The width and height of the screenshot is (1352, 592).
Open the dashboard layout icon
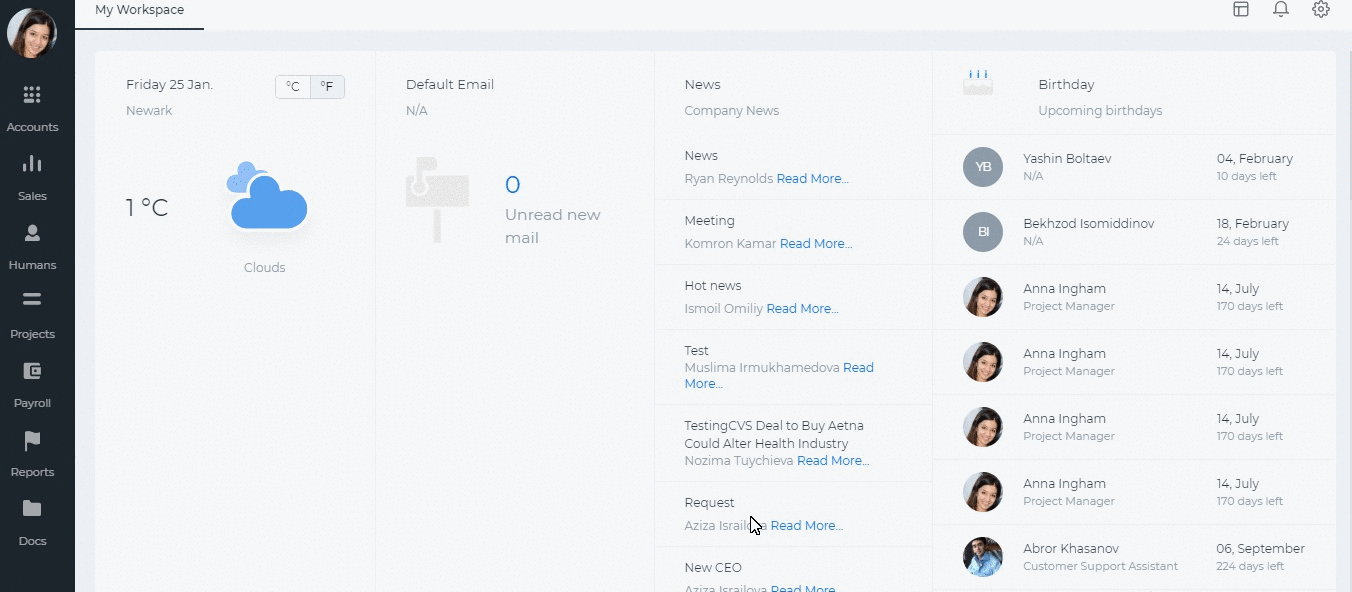point(1241,9)
